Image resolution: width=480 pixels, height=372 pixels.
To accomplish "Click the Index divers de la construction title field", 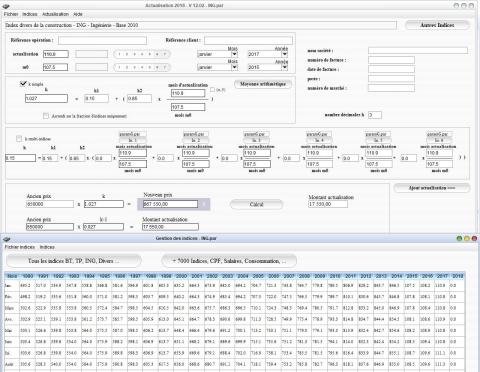I will click(201, 25).
